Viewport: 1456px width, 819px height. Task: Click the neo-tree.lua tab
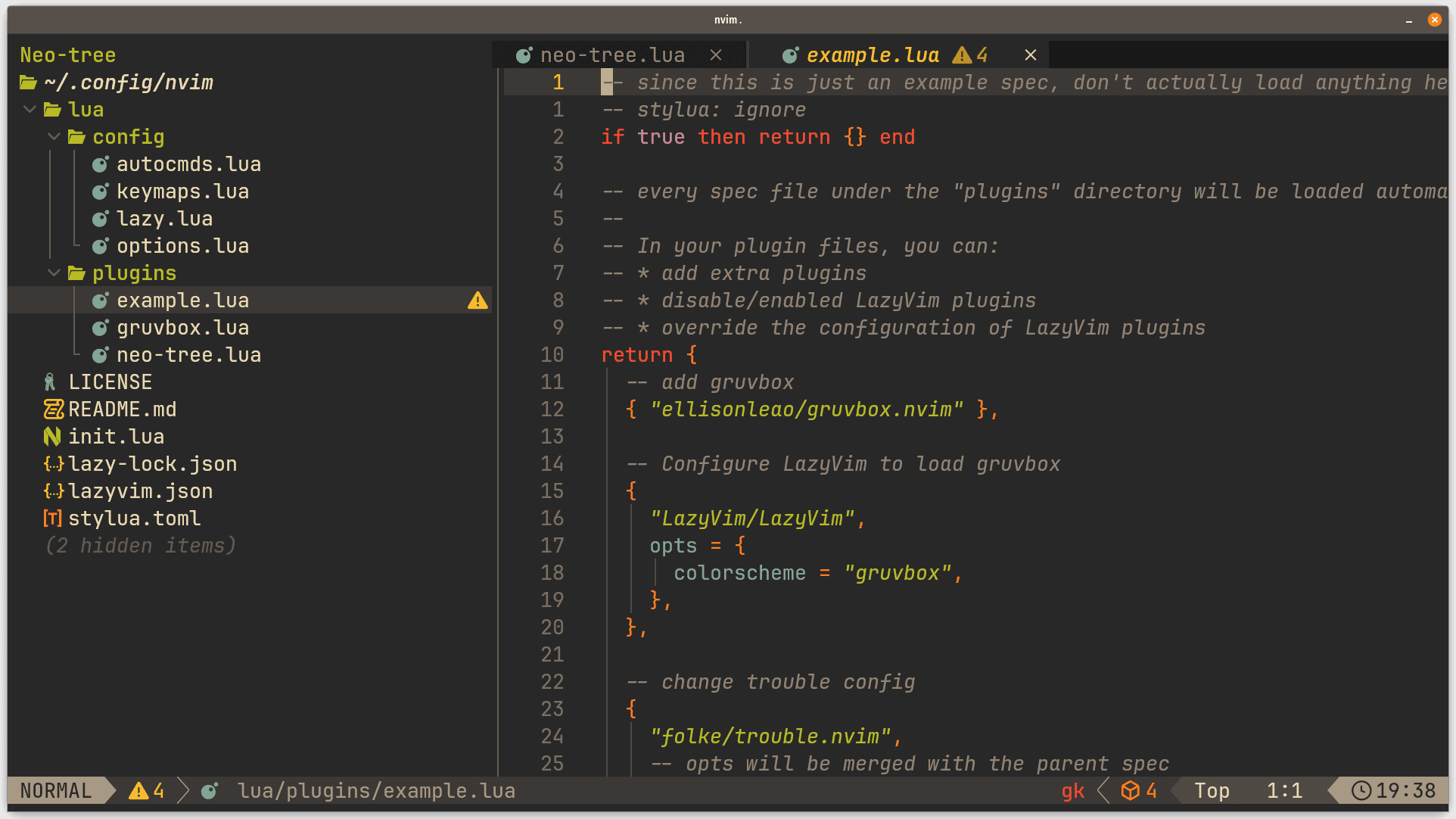(x=612, y=55)
